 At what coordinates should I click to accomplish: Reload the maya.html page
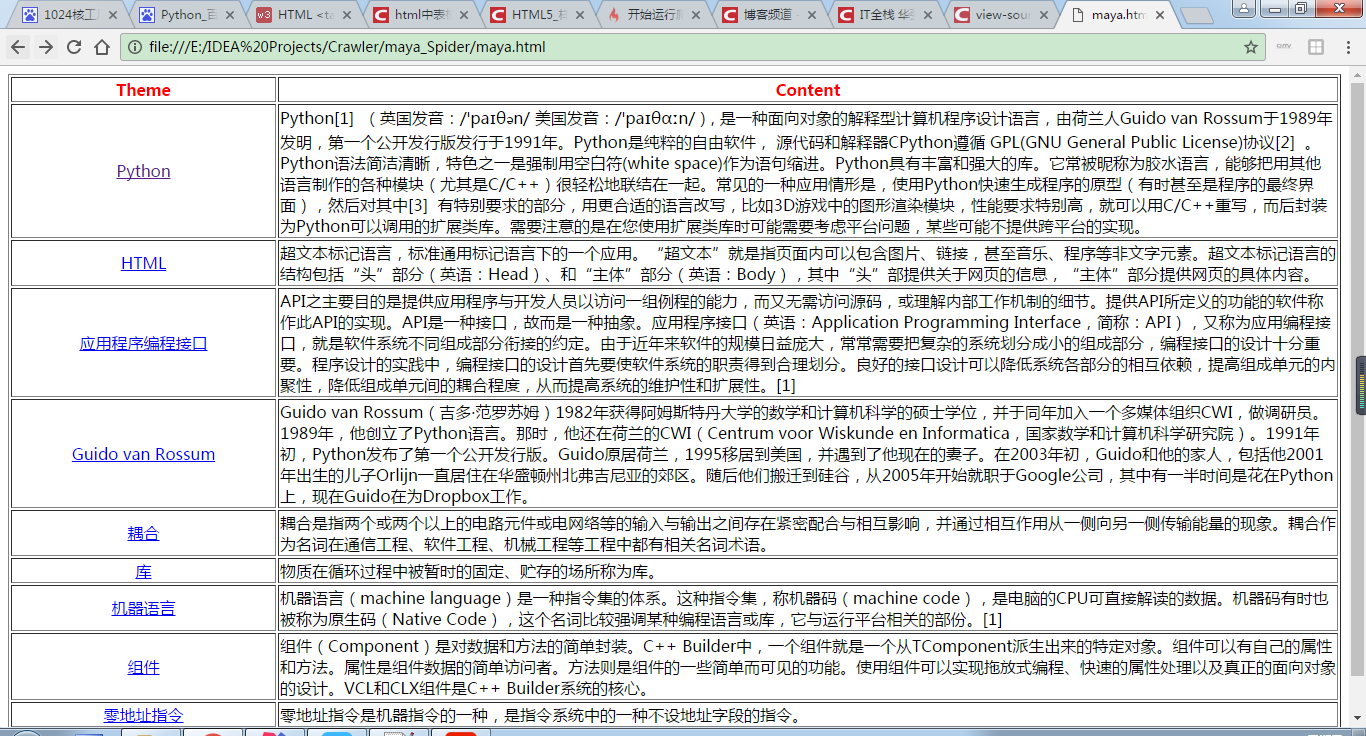coord(75,46)
